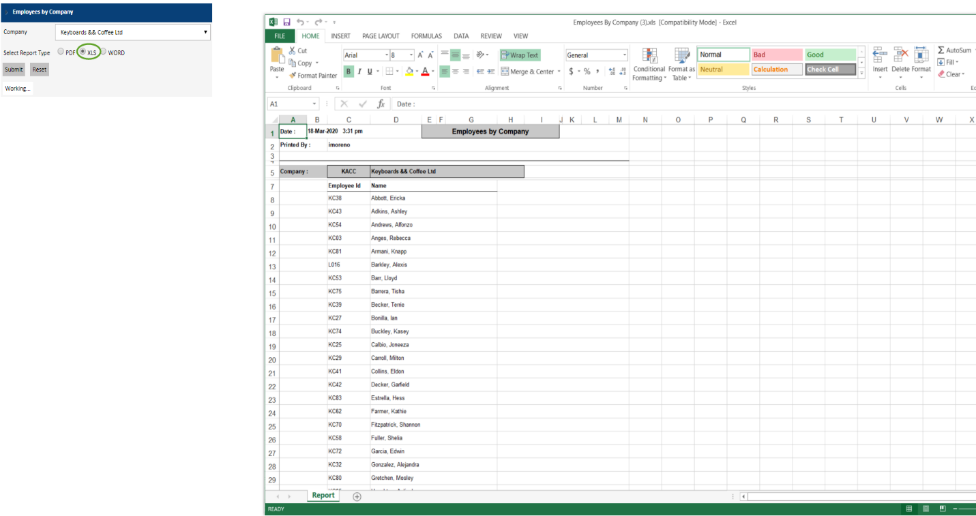Click the Save icon in Excel's quick access toolbar
The height and width of the screenshot is (516, 976).
tap(287, 22)
